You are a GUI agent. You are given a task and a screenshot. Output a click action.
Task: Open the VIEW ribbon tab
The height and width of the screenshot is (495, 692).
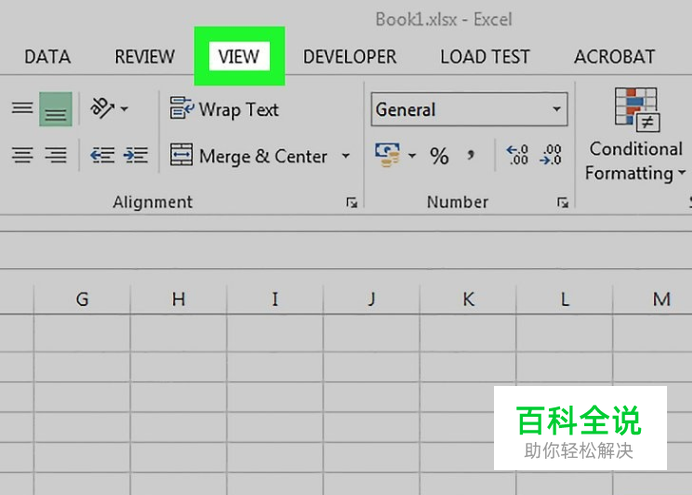(239, 56)
